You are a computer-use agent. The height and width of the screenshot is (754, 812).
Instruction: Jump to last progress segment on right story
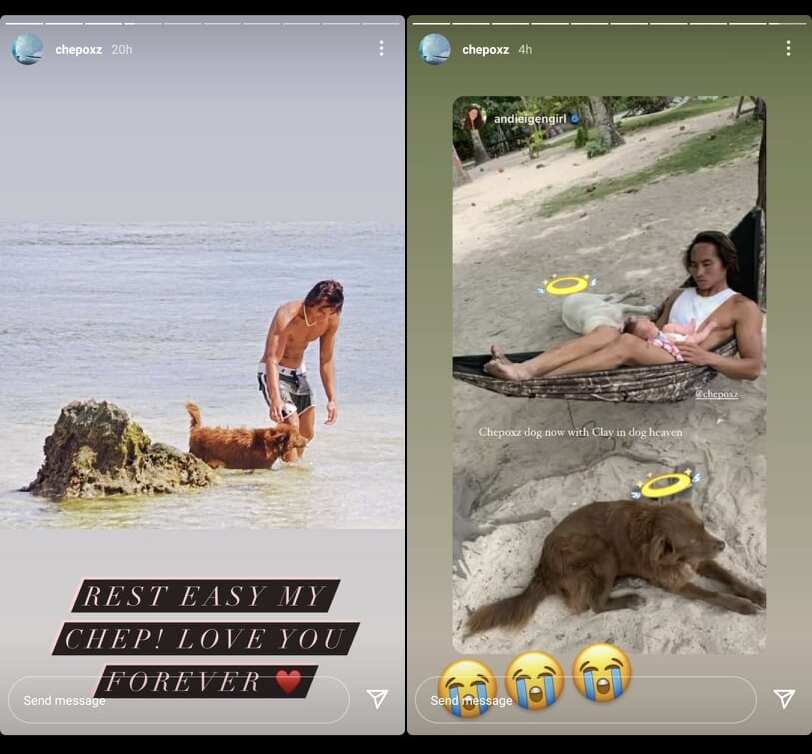pyautogui.click(x=788, y=23)
